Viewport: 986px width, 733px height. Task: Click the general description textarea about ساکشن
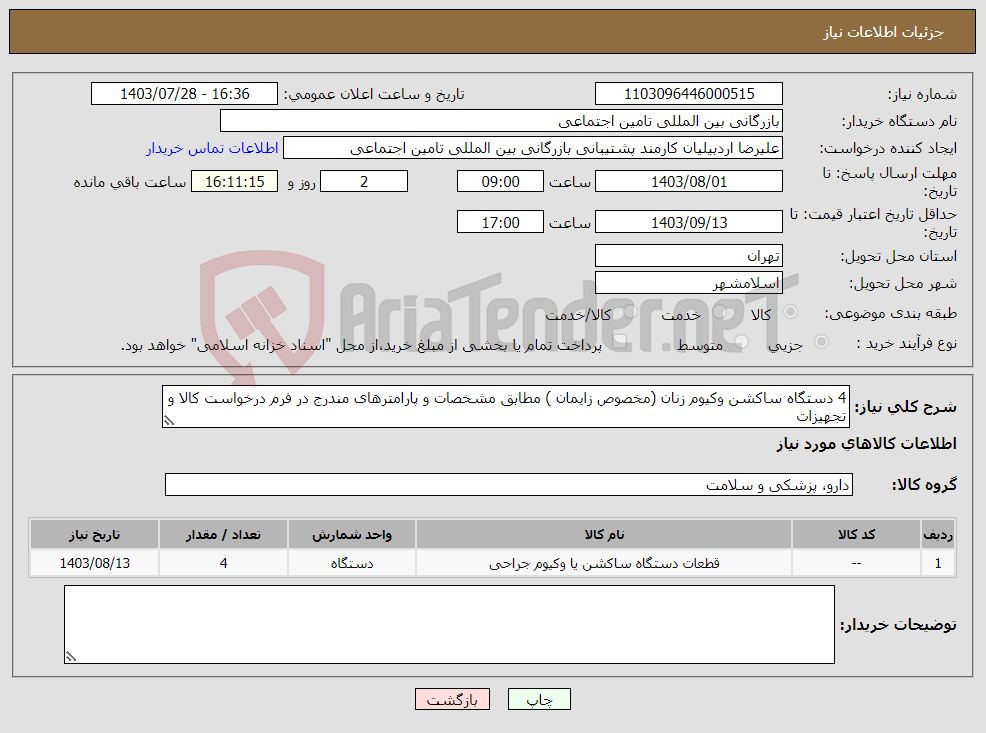[506, 407]
